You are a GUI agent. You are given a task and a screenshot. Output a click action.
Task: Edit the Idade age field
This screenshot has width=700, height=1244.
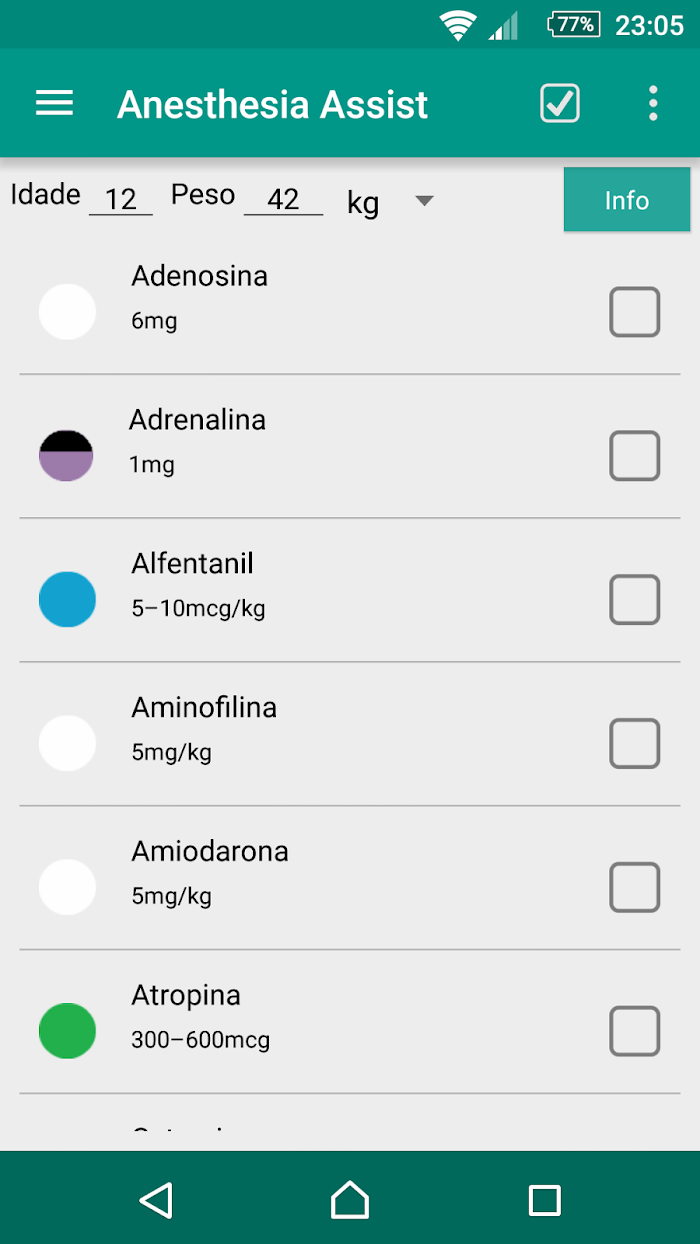[120, 199]
